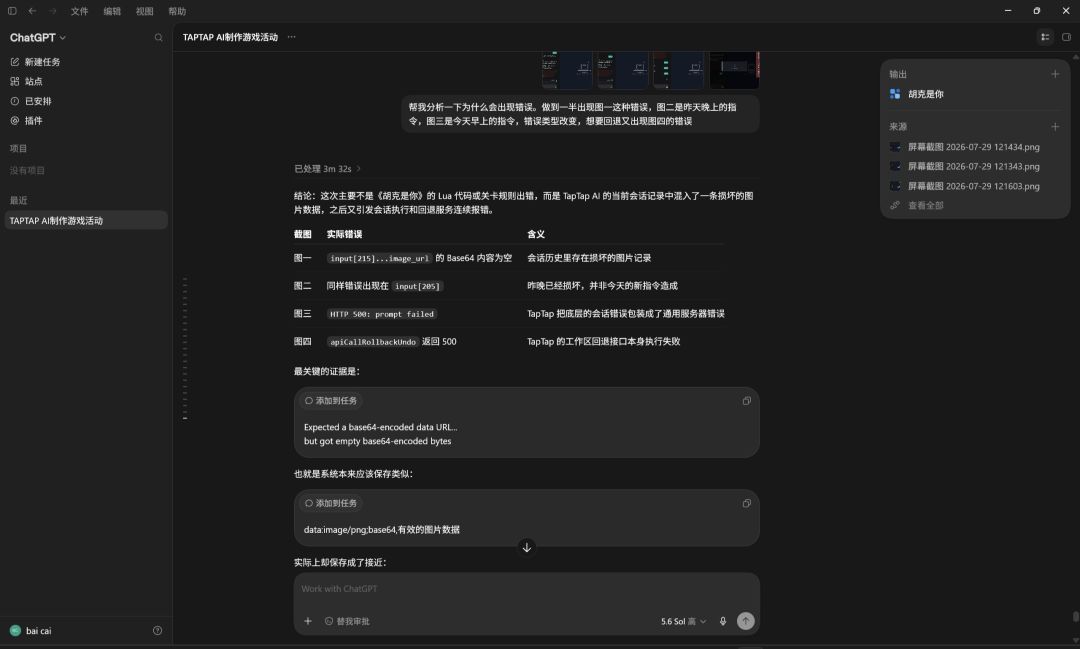Open the 5.6 Sol 高 model dropdown
Viewport: 1080px width, 649px height.
[683, 621]
